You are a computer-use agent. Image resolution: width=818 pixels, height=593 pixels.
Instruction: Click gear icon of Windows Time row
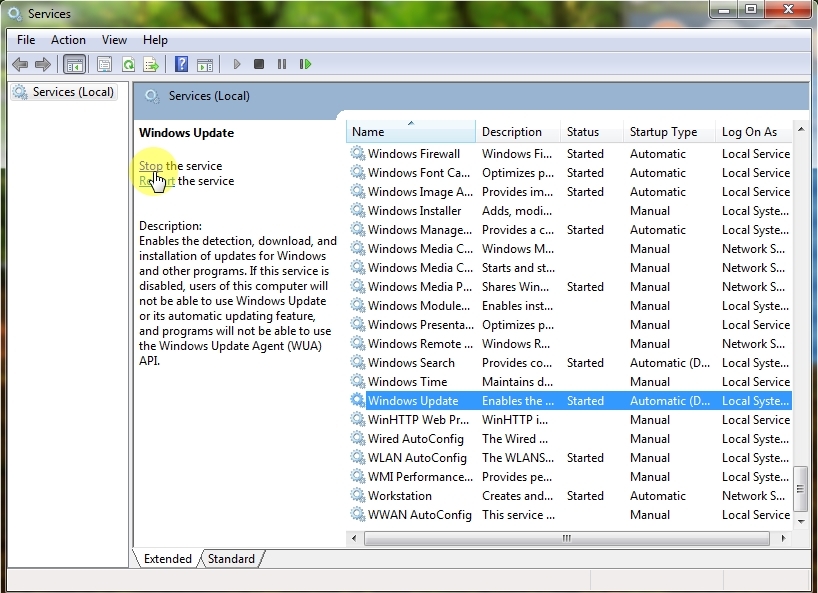pos(357,381)
